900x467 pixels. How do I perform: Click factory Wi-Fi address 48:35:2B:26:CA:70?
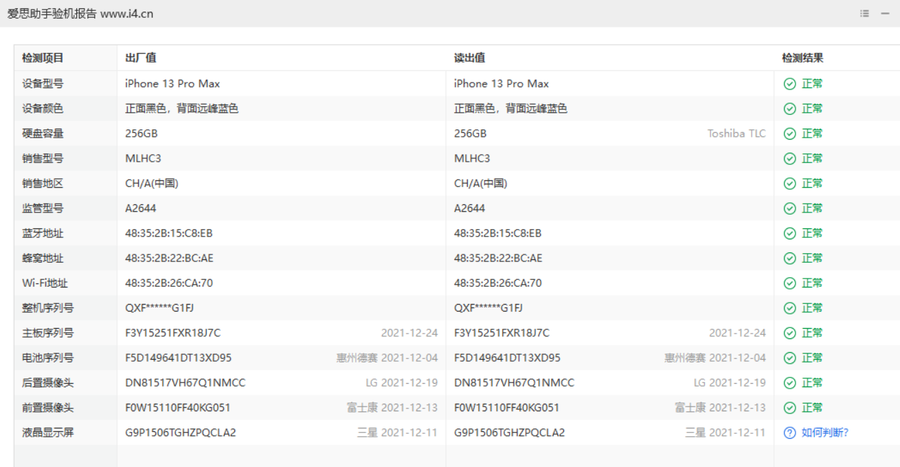click(169, 283)
